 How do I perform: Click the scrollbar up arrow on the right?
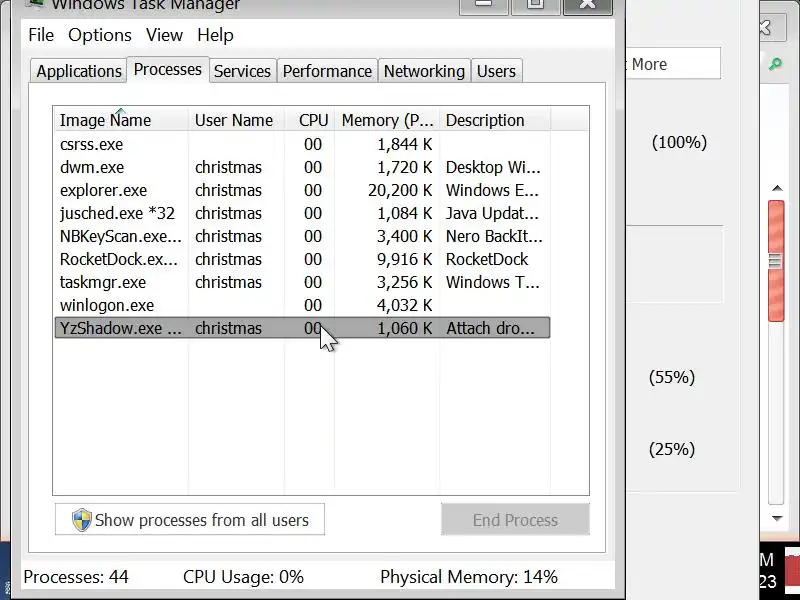[x=776, y=187]
